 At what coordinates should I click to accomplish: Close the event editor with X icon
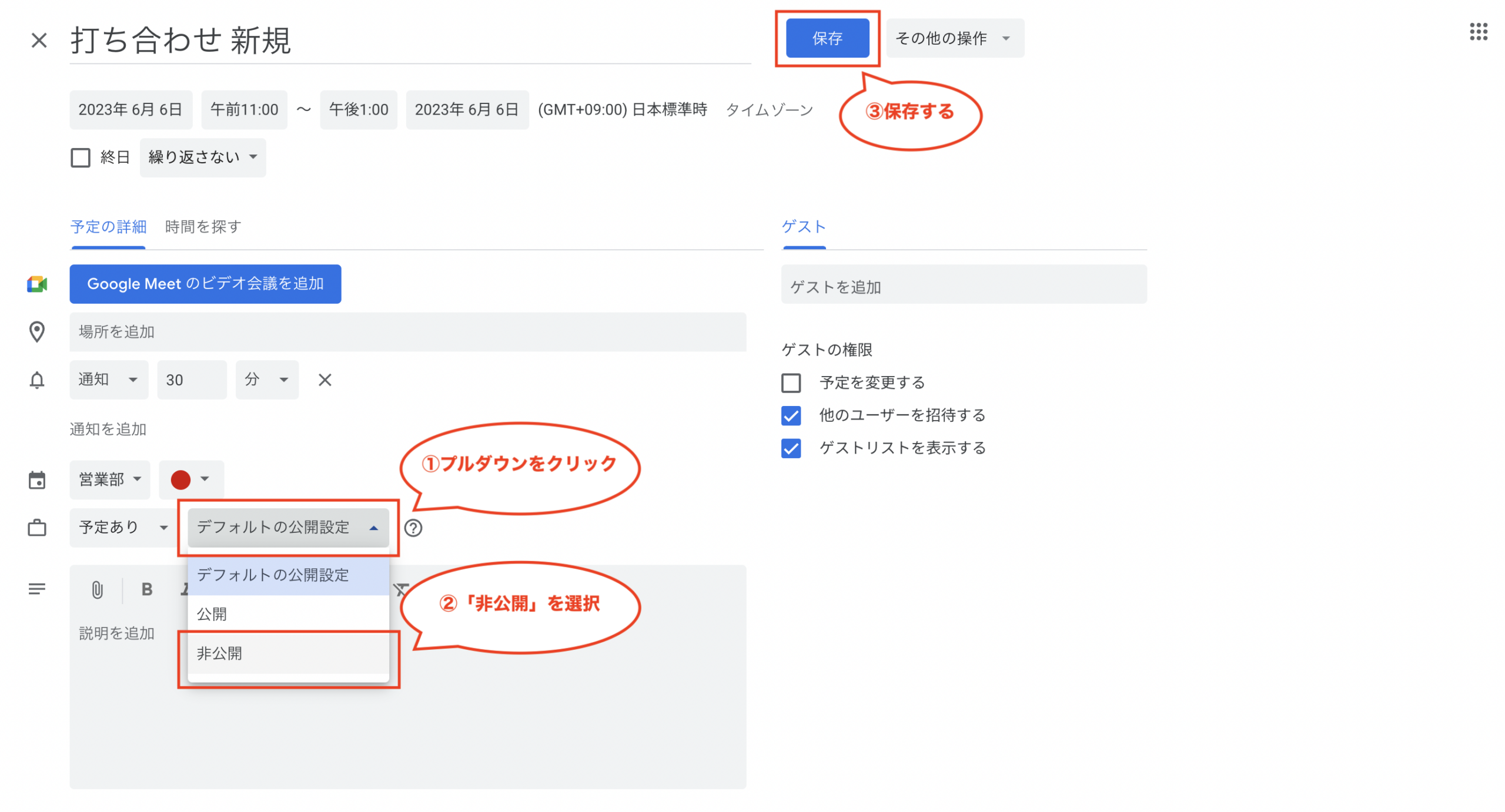pyautogui.click(x=39, y=41)
